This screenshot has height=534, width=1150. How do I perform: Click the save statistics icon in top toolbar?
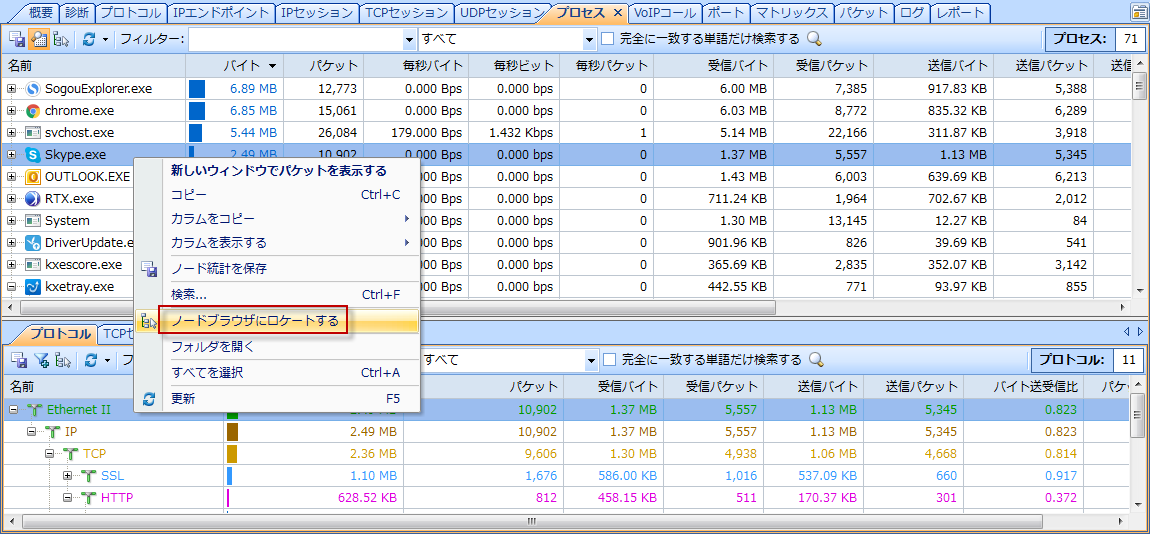click(x=17, y=39)
